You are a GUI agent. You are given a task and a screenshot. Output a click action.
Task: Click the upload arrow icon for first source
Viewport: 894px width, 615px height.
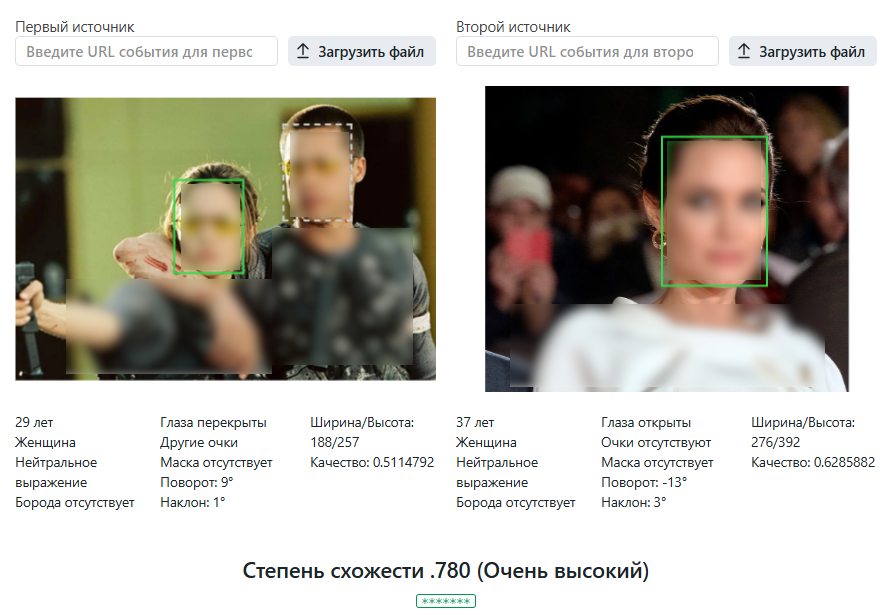coord(303,52)
